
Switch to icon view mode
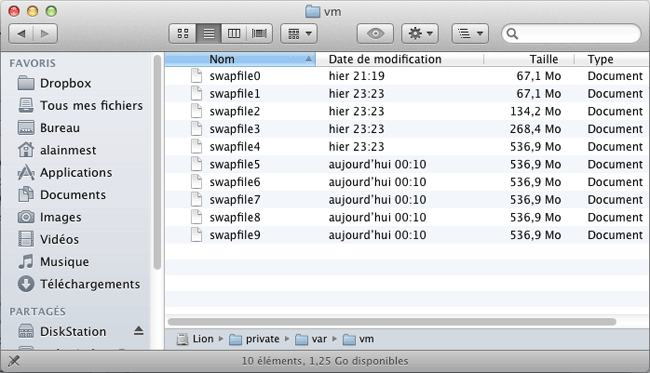tap(183, 34)
